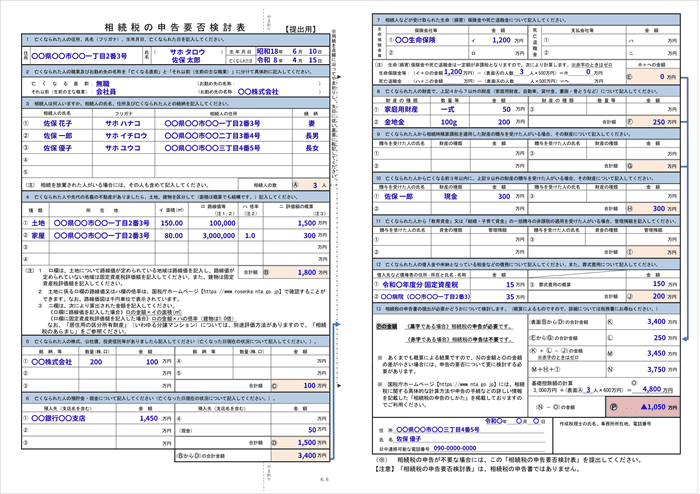Screen dimensions: 700x494
Task: Click the Ⓒ stock total 100 万円
Action: point(300,385)
